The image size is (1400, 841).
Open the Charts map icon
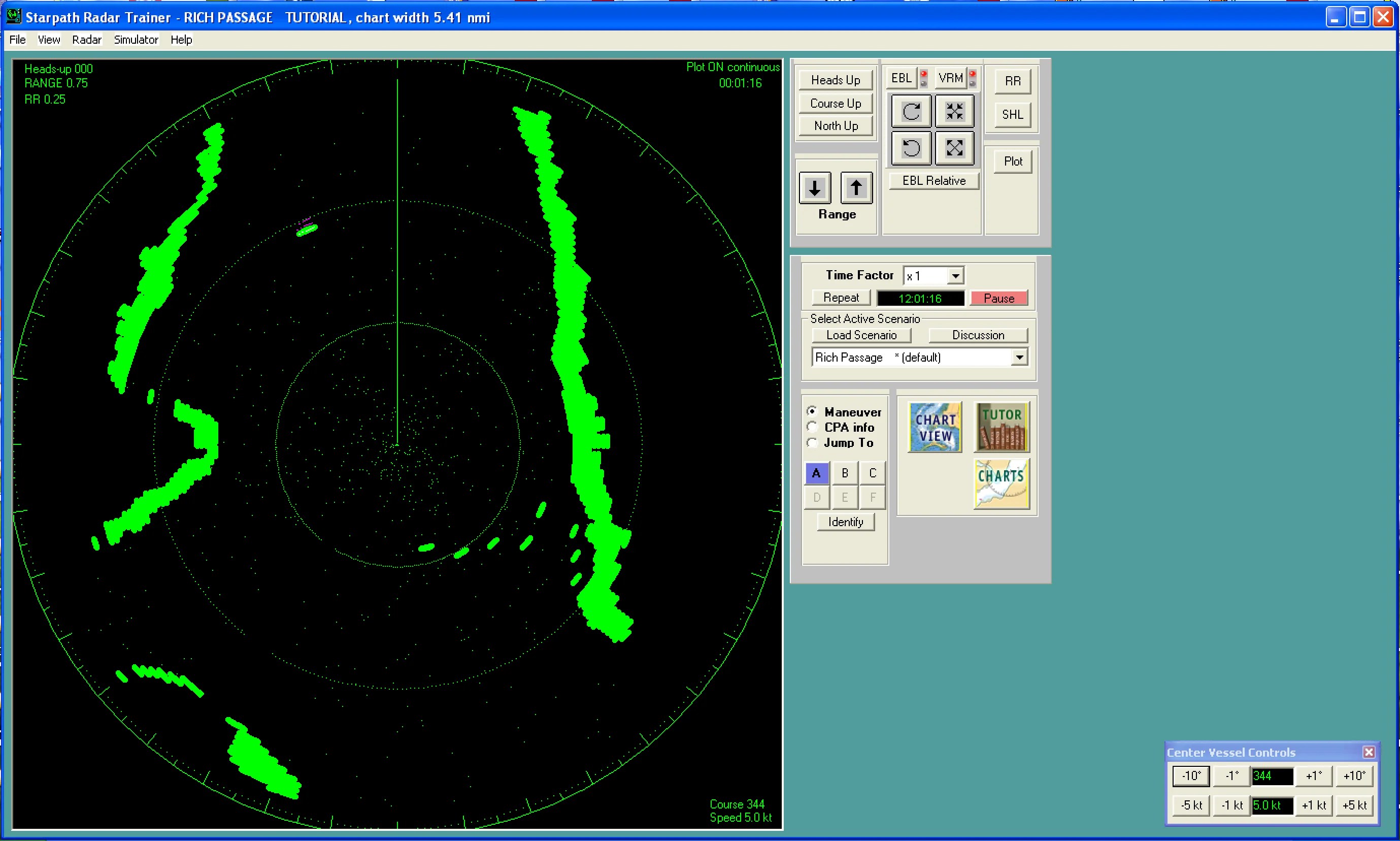[x=1002, y=483]
